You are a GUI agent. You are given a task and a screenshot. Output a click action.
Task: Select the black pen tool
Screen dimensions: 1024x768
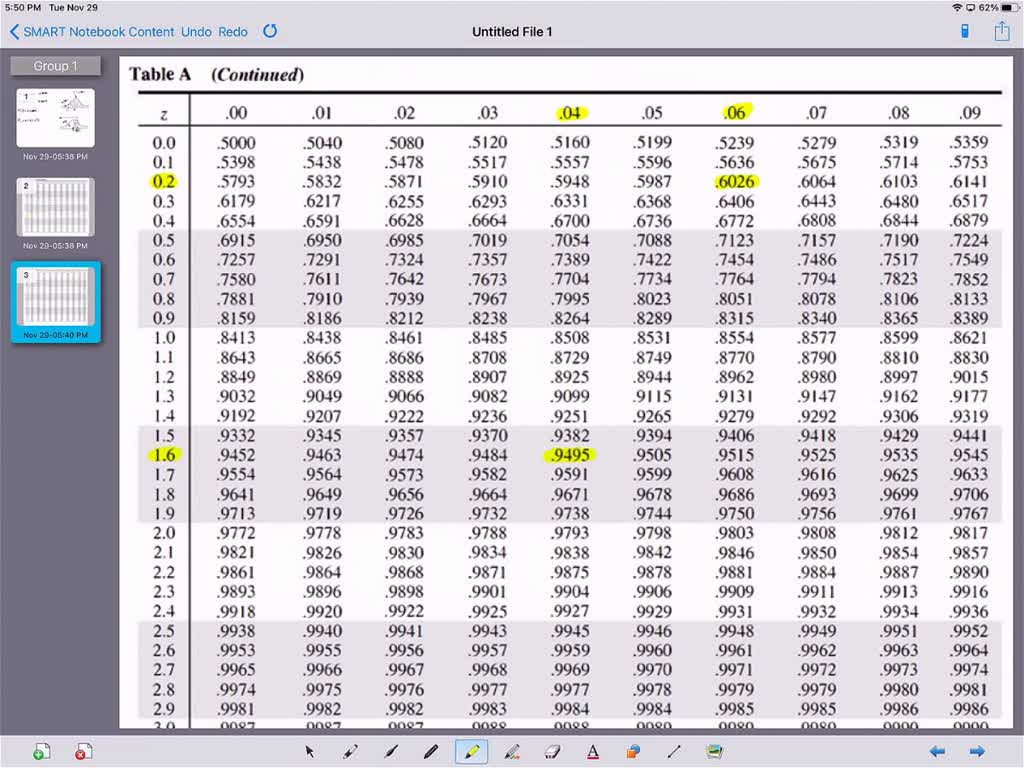[431, 751]
